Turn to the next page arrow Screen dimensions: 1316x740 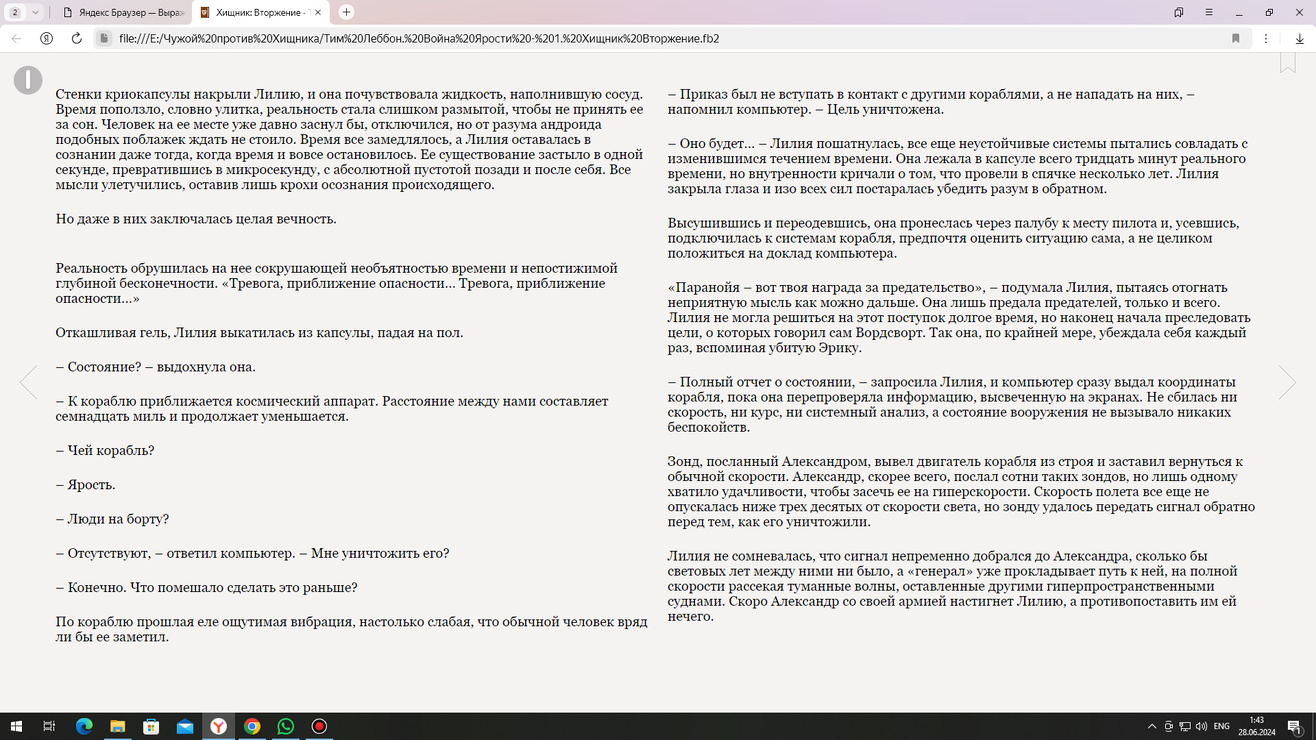pos(1287,382)
